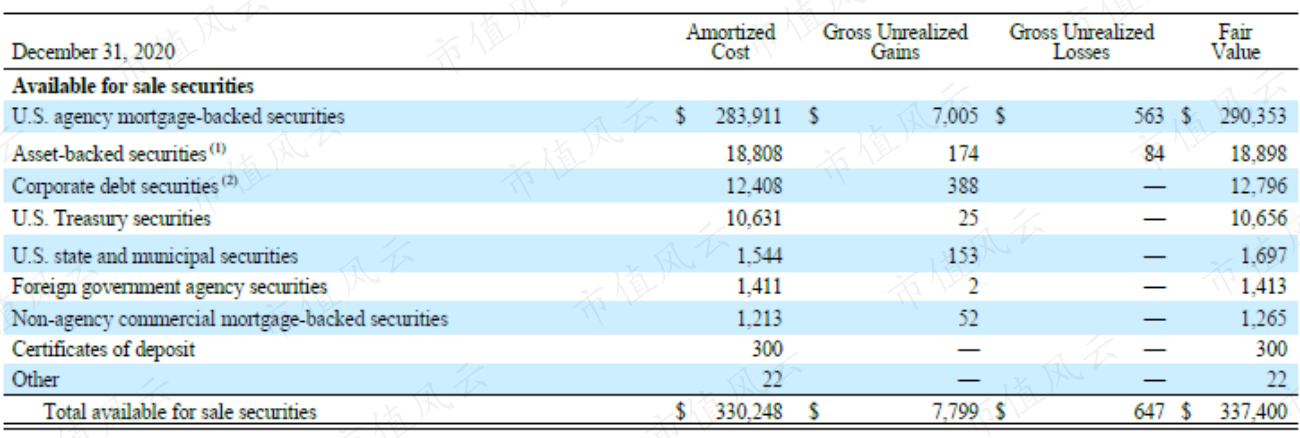The width and height of the screenshot is (1300, 438).
Task: Click the 7,005 unrealized gains value
Action: (954, 117)
